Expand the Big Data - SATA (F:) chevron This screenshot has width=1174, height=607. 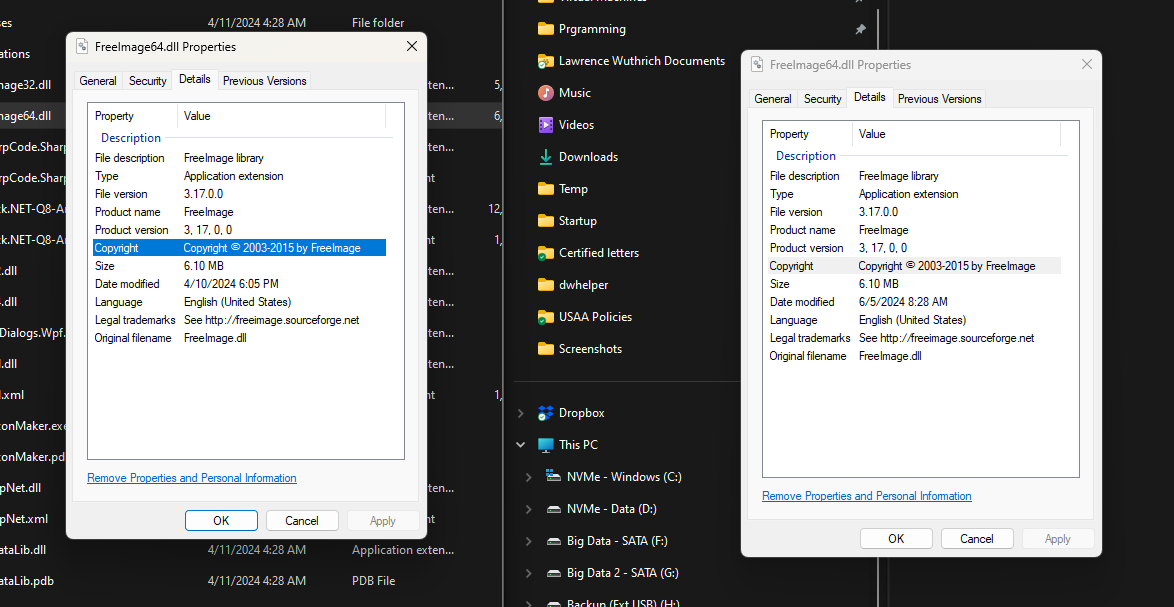529,541
